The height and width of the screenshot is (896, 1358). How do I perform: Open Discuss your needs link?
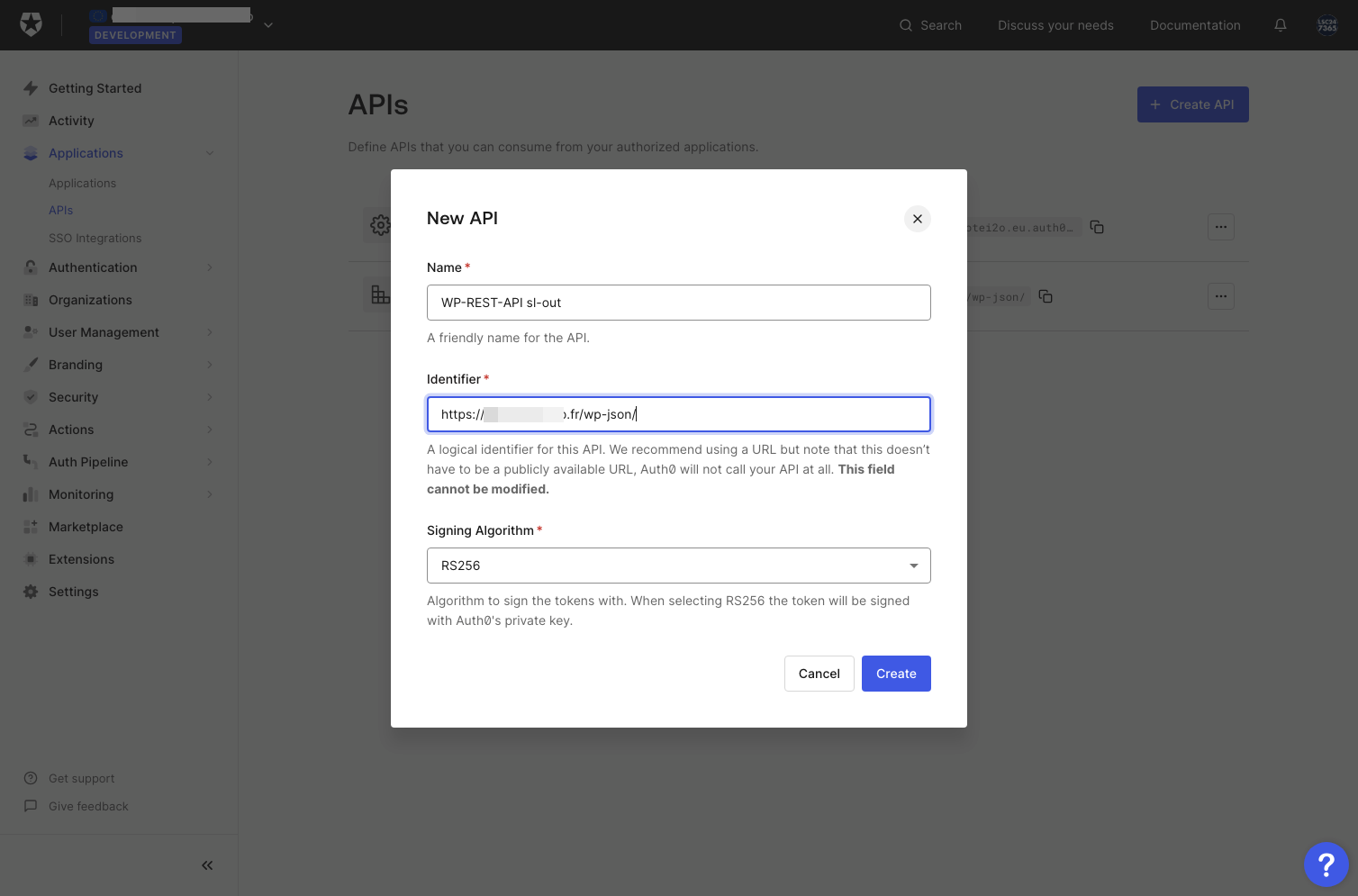[1055, 25]
